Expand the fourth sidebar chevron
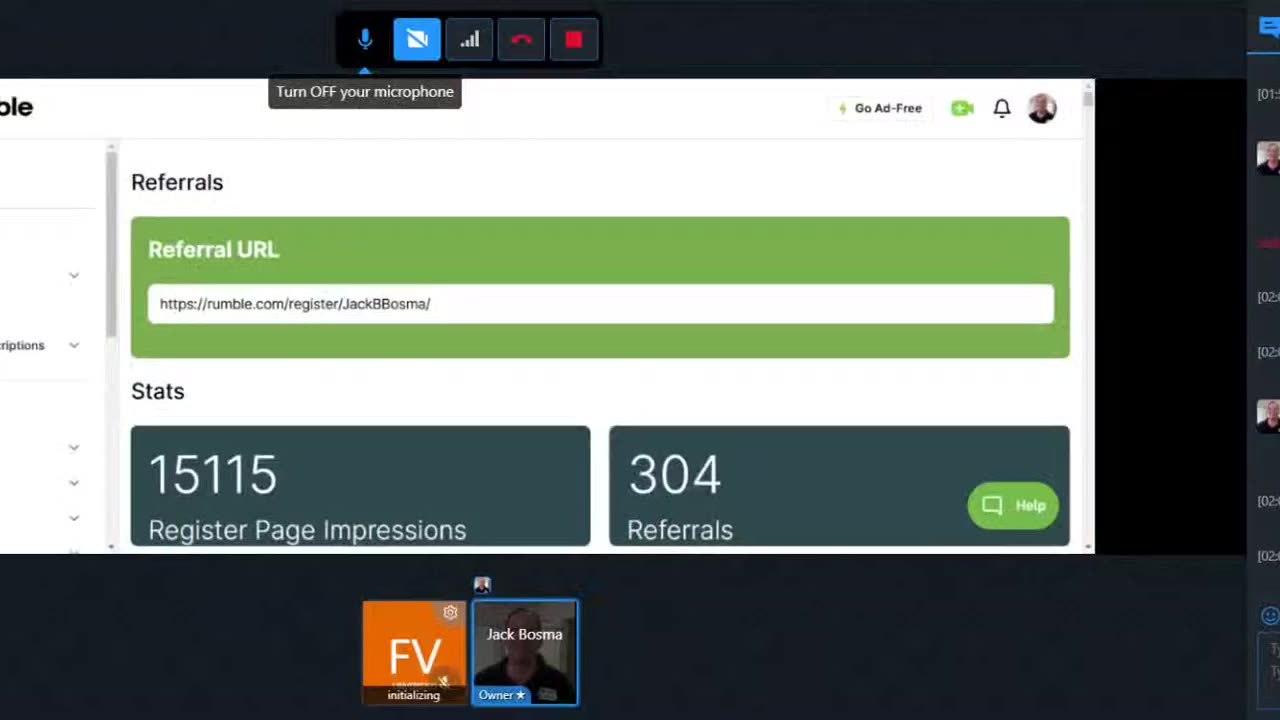Viewport: 1280px width, 720px height. (74, 482)
